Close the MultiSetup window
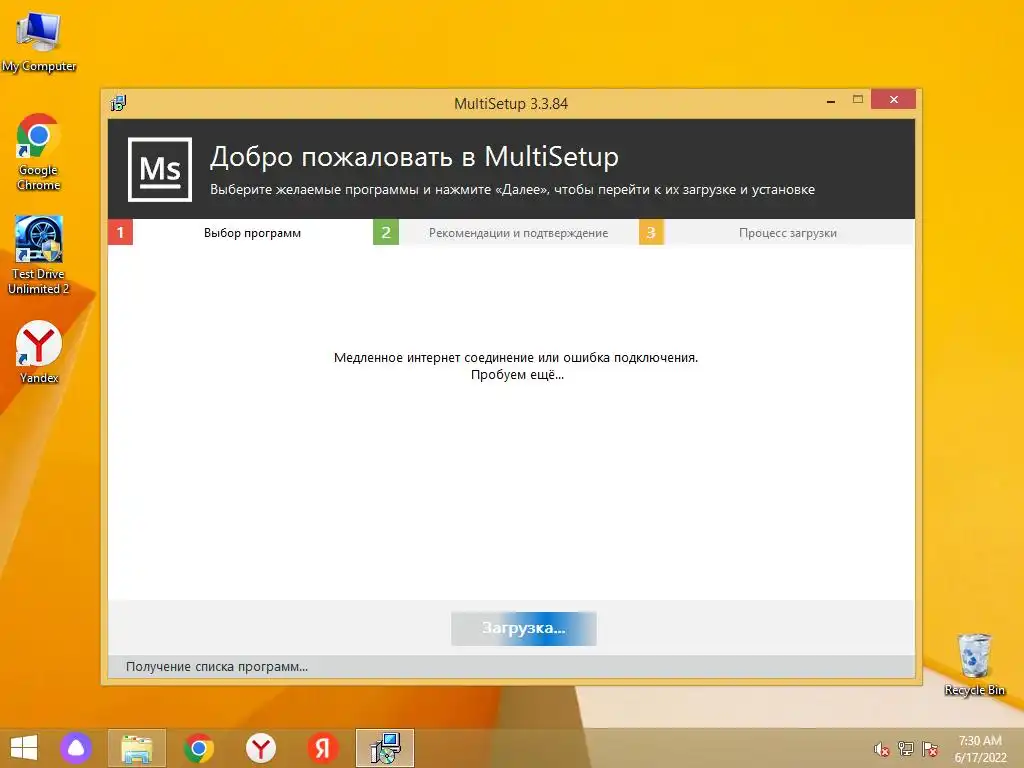1024x768 pixels. [893, 99]
